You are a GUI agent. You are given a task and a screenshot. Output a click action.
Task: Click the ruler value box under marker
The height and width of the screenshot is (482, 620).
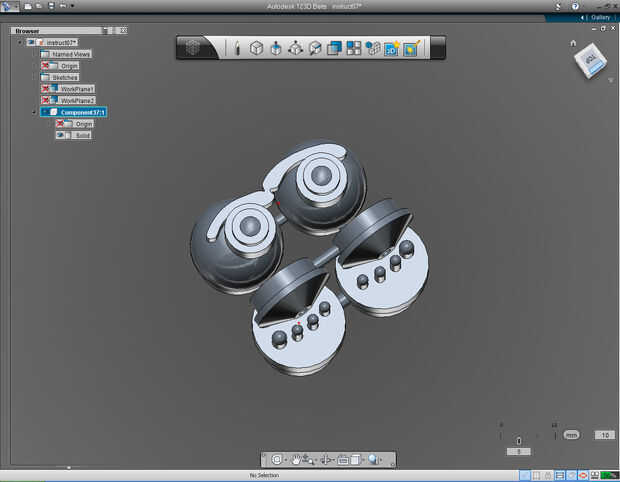518,452
